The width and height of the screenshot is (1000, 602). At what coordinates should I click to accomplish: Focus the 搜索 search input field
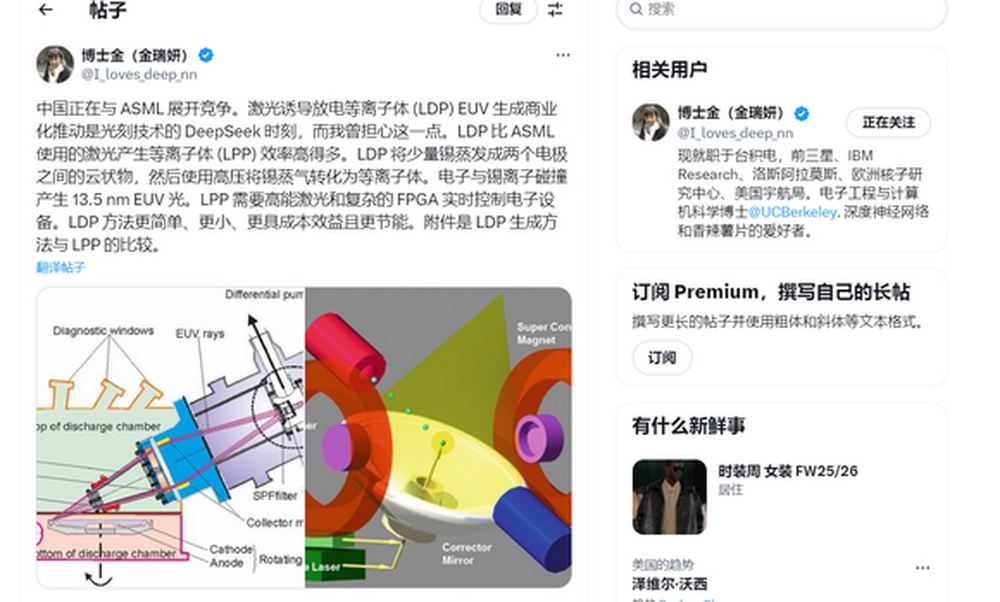click(x=781, y=10)
